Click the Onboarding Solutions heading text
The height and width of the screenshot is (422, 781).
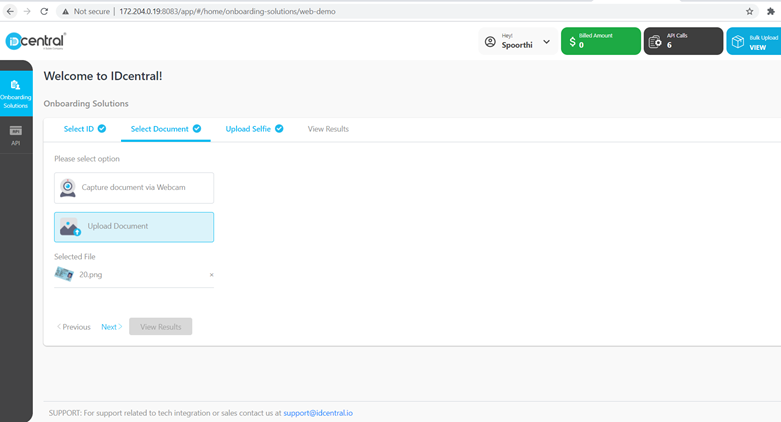[x=86, y=104]
